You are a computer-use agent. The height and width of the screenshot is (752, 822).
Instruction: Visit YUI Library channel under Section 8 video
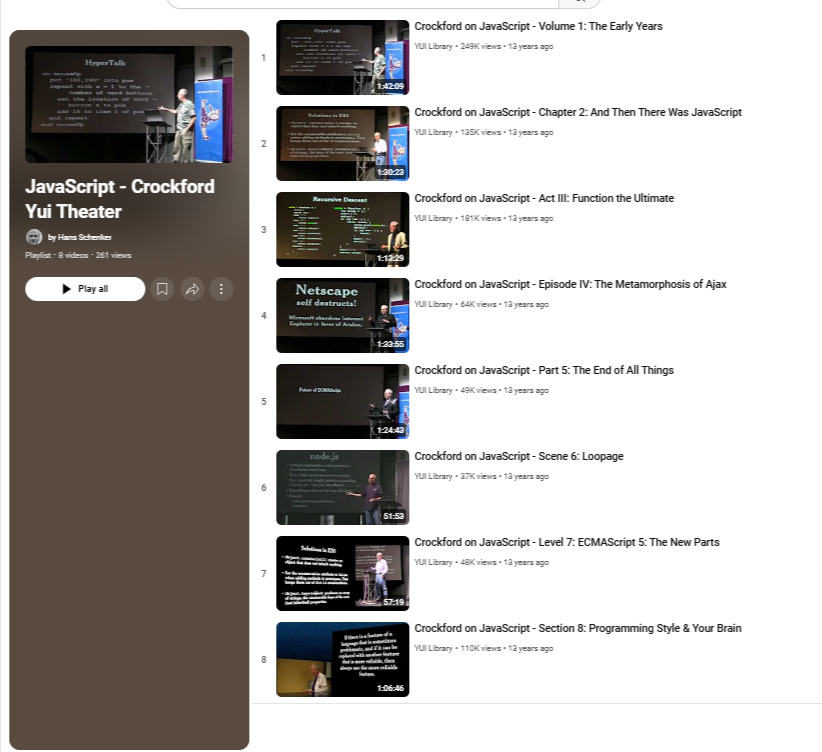(x=433, y=648)
